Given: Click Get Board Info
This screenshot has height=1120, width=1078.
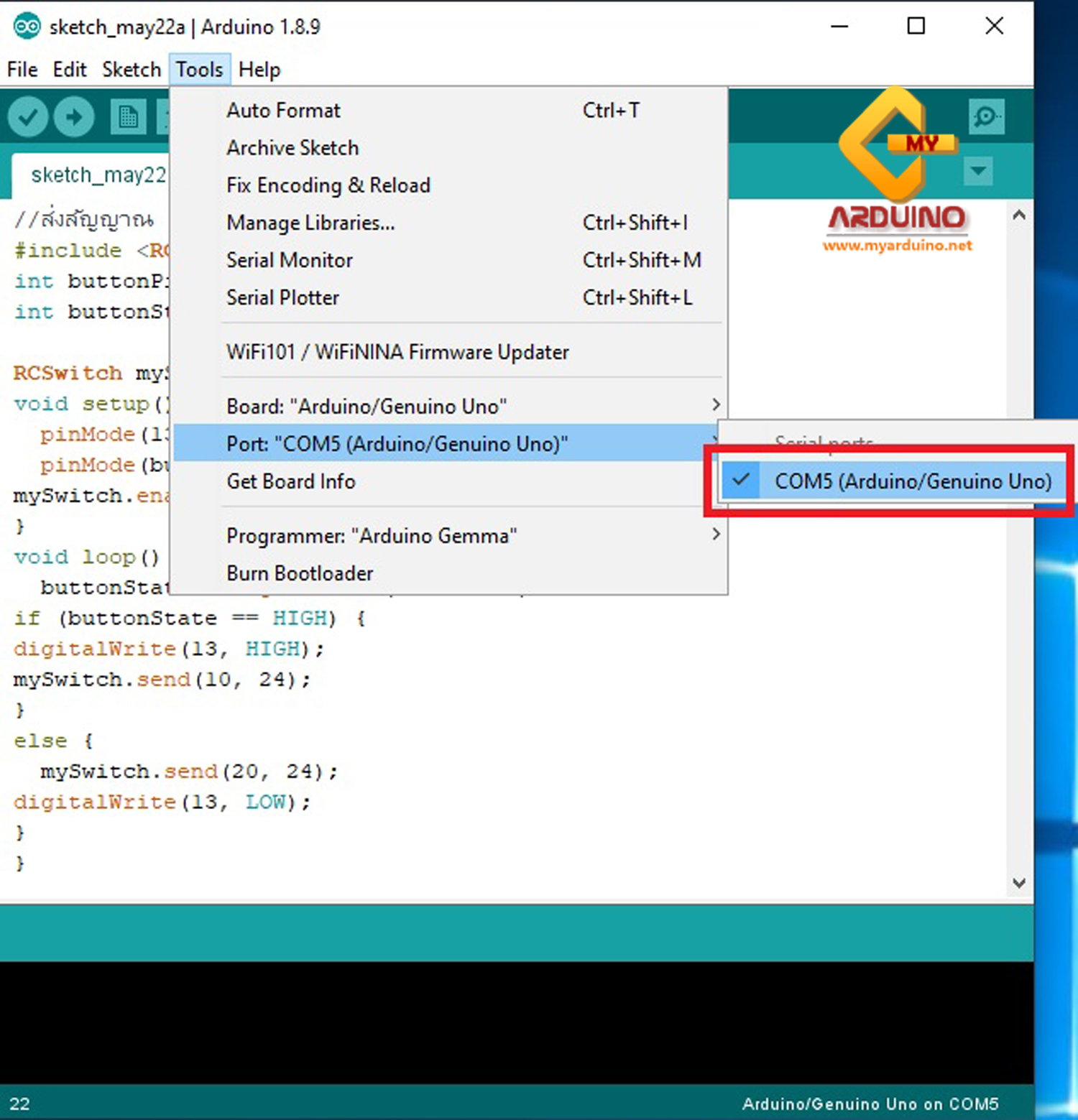Looking at the screenshot, I should 290,481.
